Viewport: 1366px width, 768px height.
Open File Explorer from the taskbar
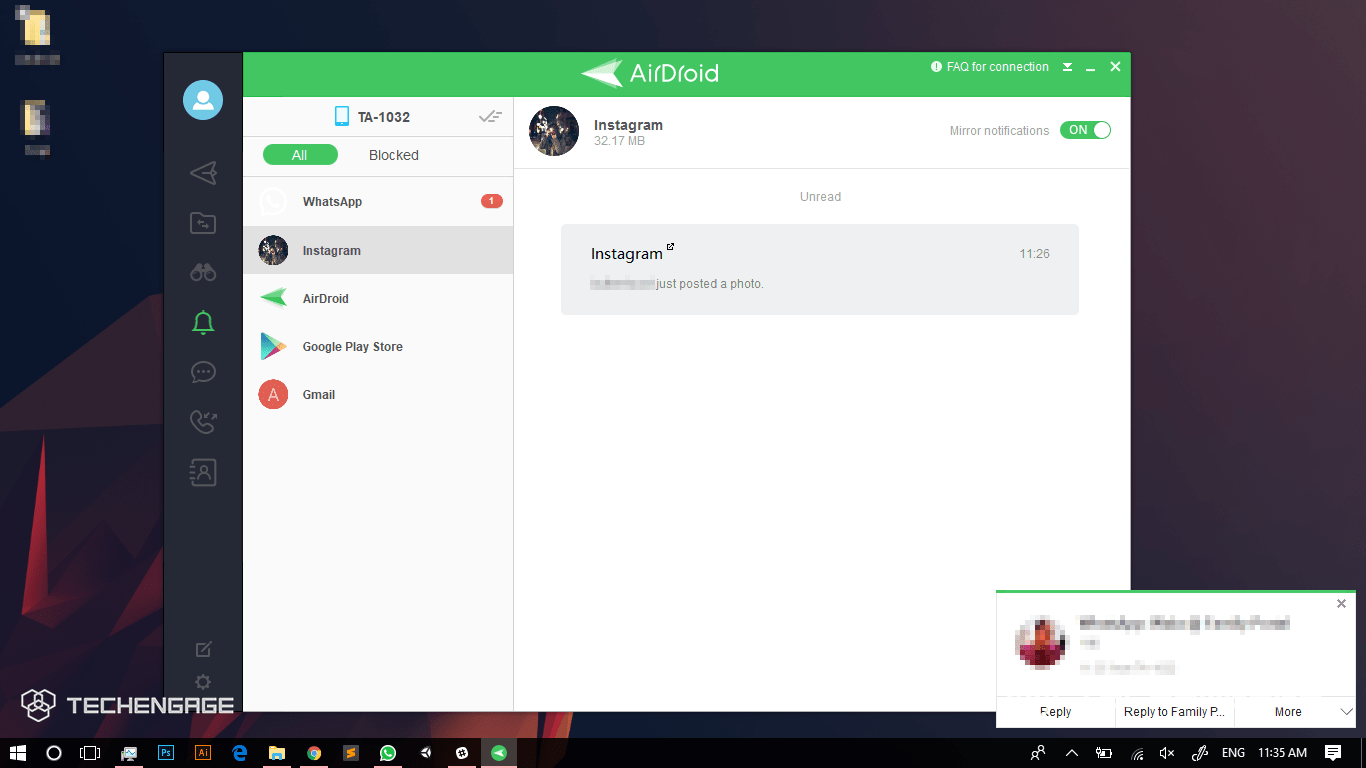click(x=277, y=753)
